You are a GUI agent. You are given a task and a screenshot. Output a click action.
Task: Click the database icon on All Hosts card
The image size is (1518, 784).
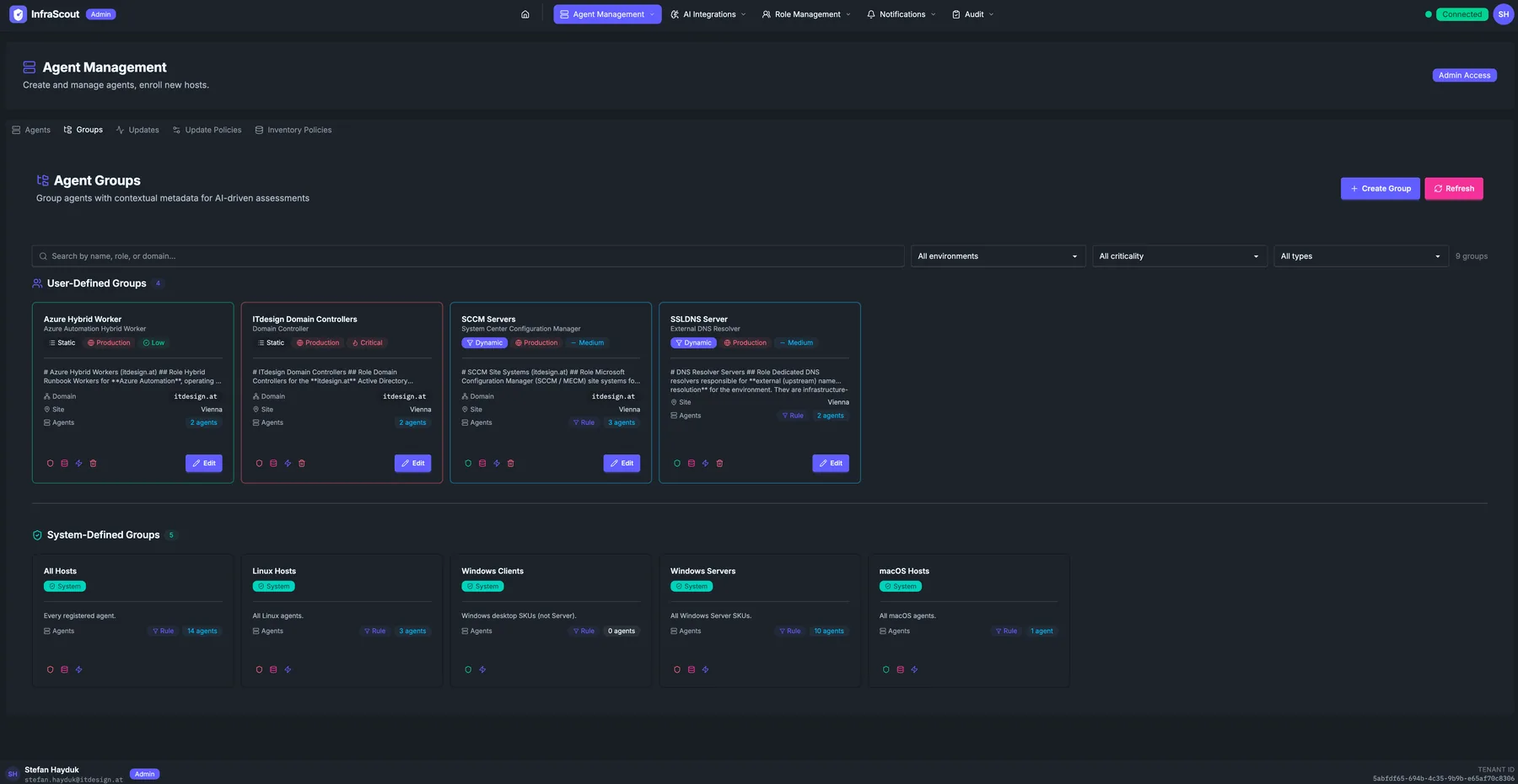coord(65,670)
